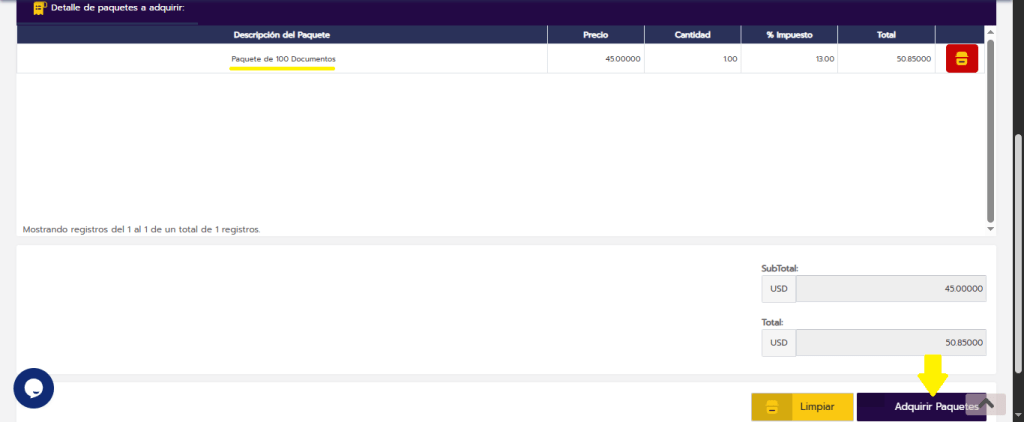Click the Limpiar button
1024x422 pixels.
coord(802,407)
